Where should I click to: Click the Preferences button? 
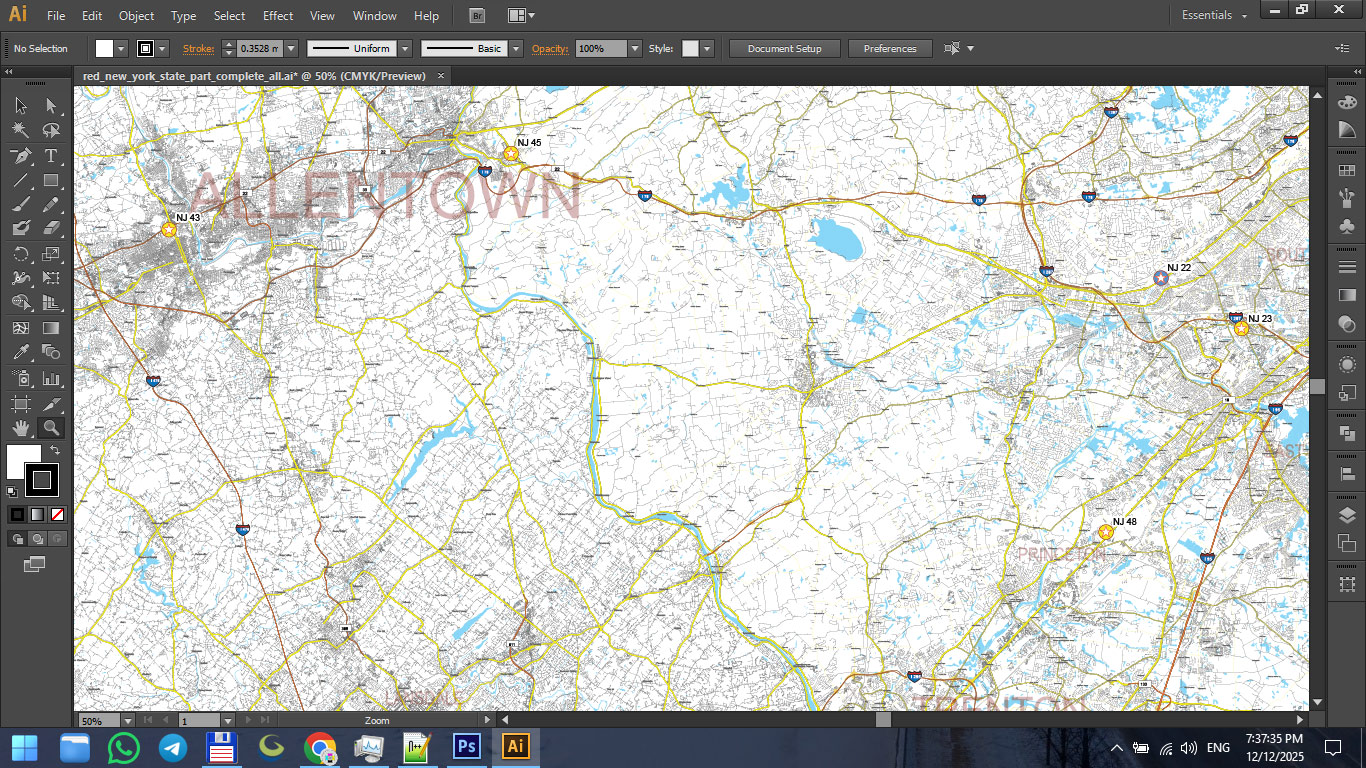click(x=889, y=48)
